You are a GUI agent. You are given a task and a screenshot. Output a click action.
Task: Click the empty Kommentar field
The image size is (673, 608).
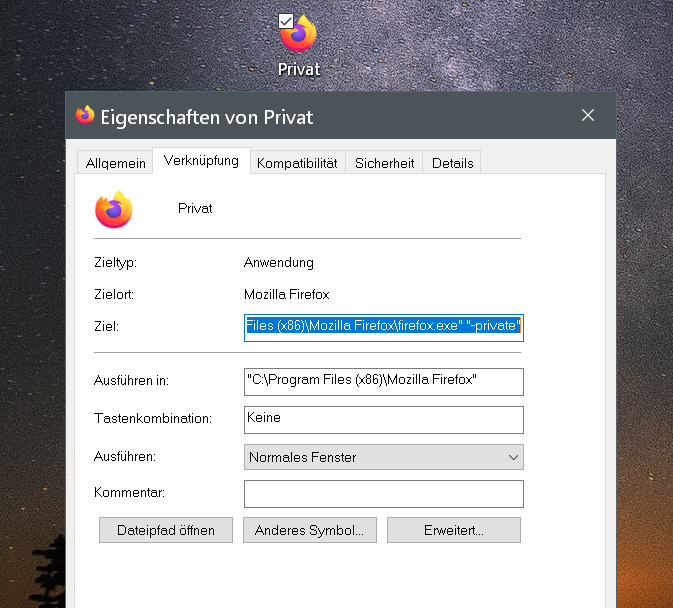(x=384, y=494)
